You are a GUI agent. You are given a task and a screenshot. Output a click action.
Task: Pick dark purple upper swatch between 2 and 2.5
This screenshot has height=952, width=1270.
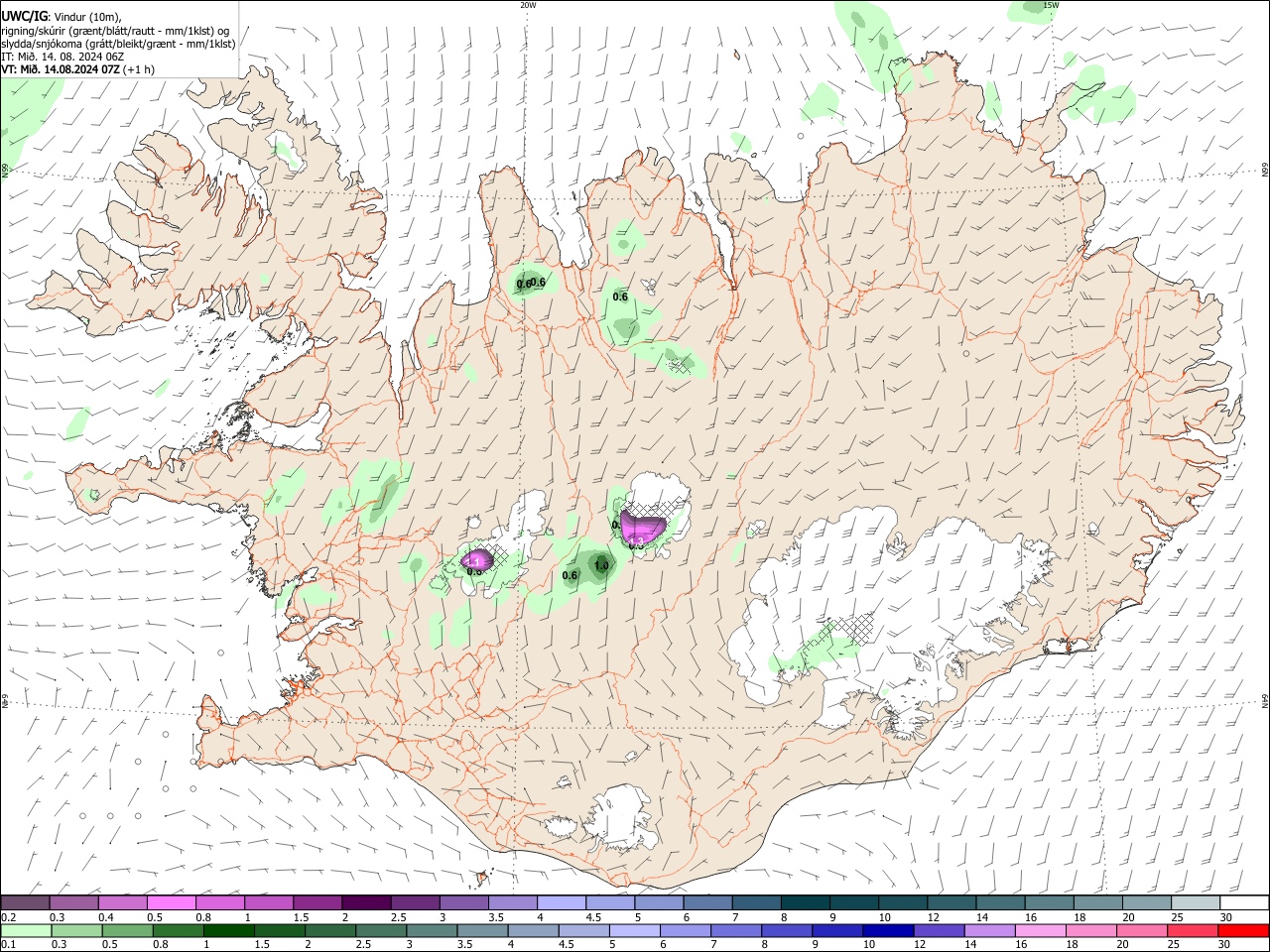[x=366, y=902]
